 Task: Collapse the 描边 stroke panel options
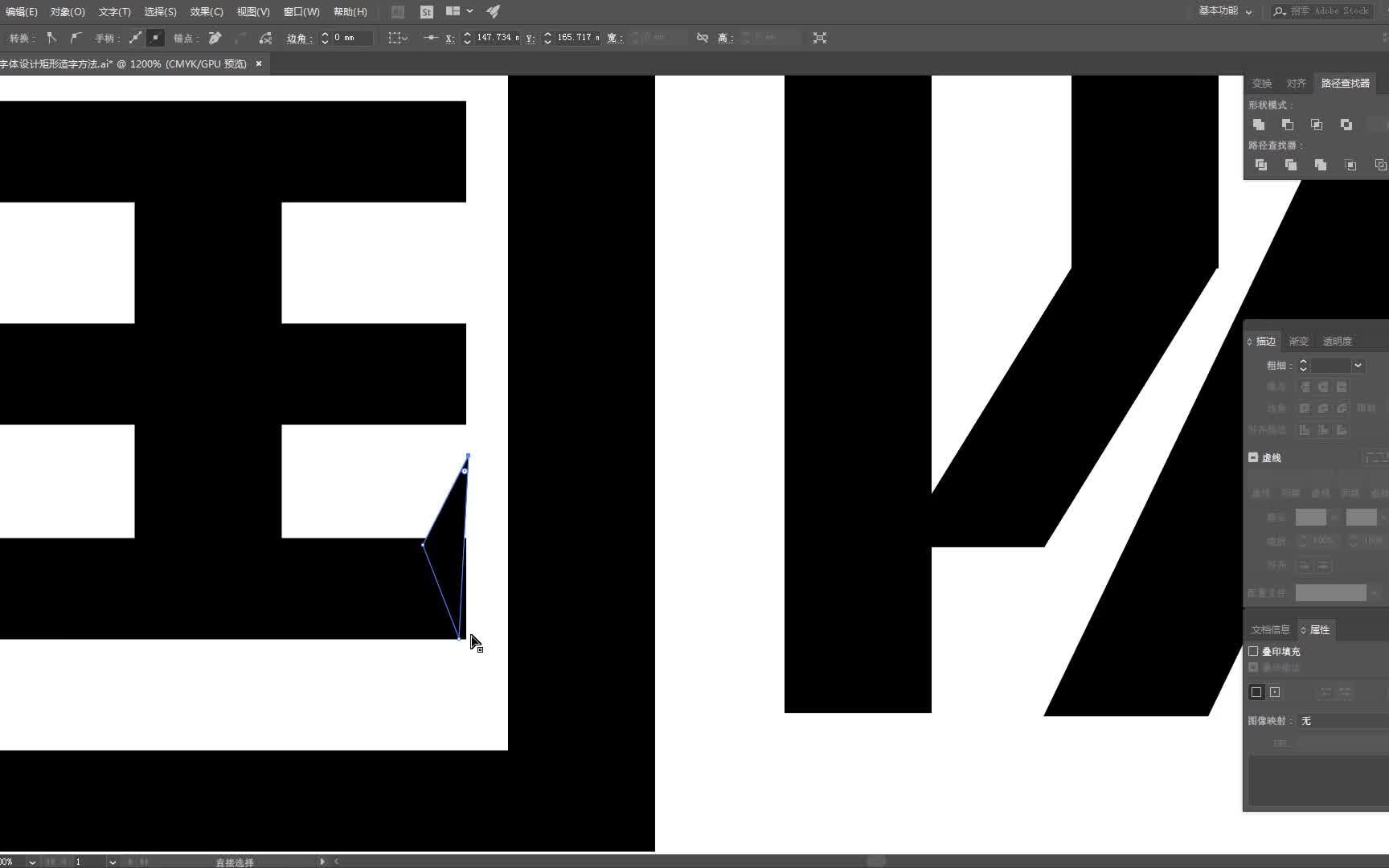click(x=1249, y=342)
